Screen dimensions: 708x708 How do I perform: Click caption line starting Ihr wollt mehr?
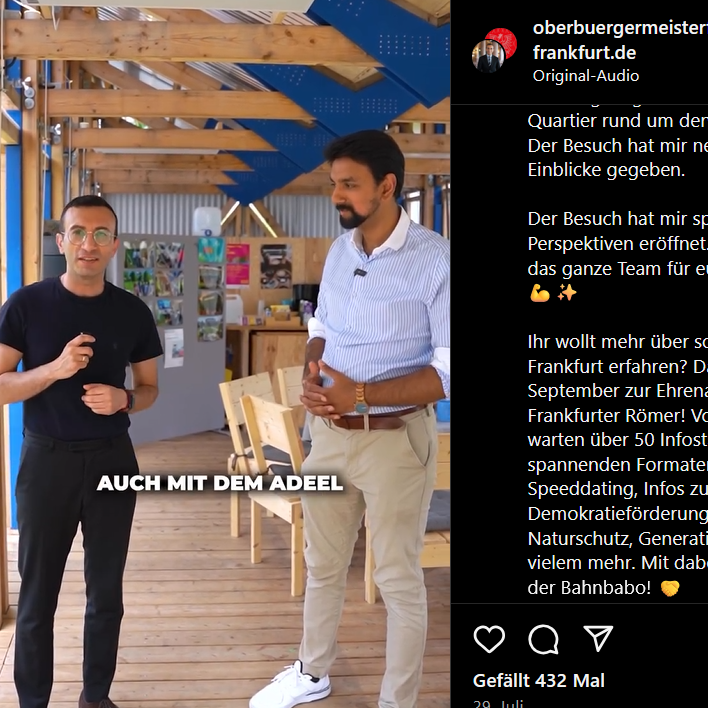(618, 342)
